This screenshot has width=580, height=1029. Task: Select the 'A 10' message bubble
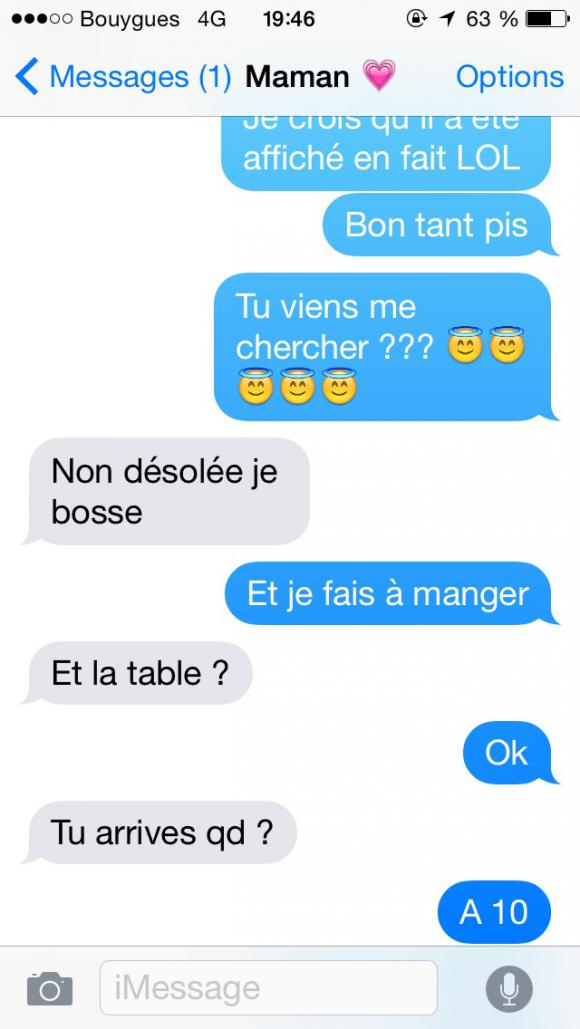[x=496, y=912]
